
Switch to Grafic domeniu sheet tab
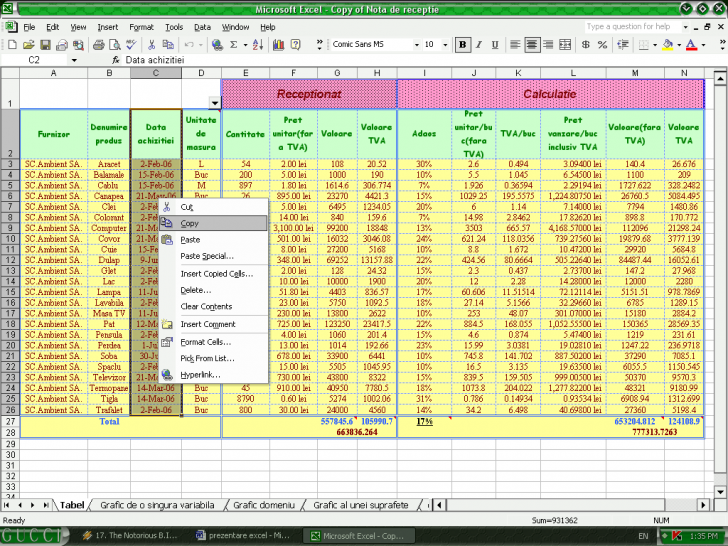click(x=264, y=505)
